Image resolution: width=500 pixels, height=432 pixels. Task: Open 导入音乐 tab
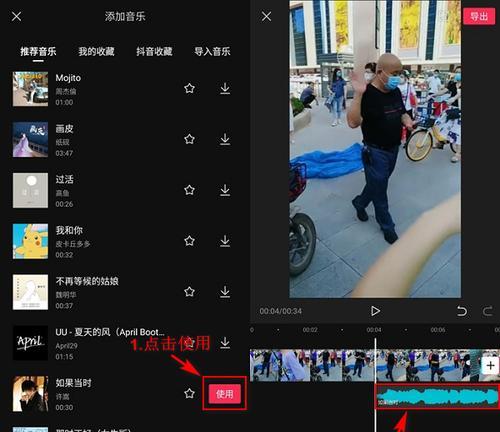[212, 52]
